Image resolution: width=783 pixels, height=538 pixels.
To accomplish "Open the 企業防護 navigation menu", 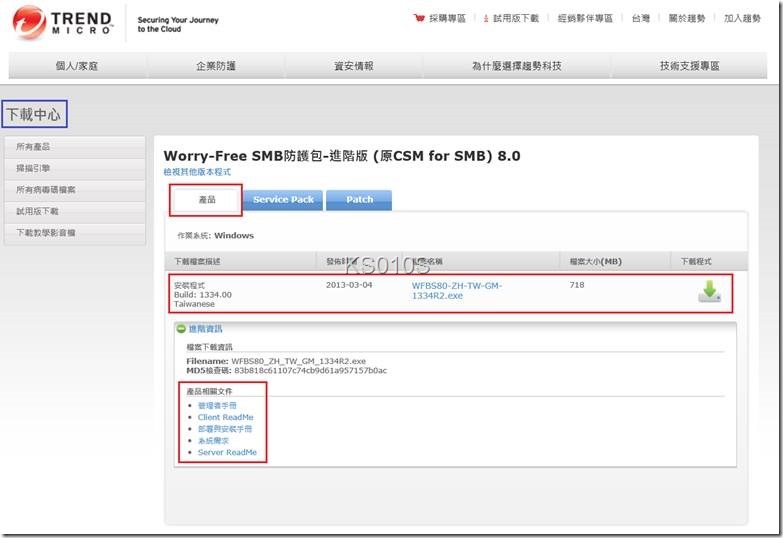I will tap(216, 65).
